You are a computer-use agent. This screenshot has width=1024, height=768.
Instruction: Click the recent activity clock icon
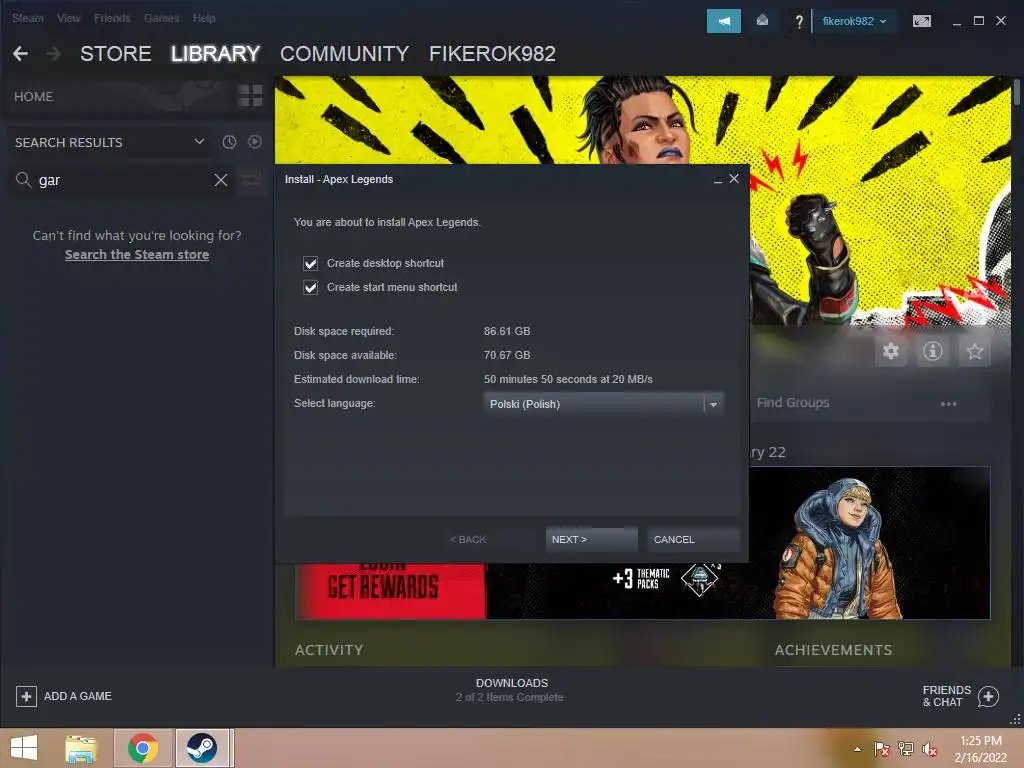click(x=229, y=142)
